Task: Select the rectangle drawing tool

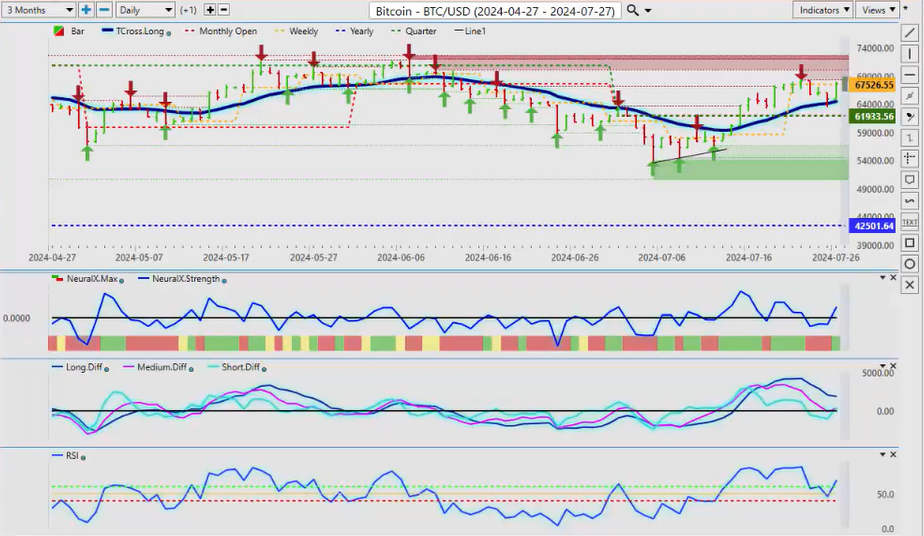Action: coord(909,243)
